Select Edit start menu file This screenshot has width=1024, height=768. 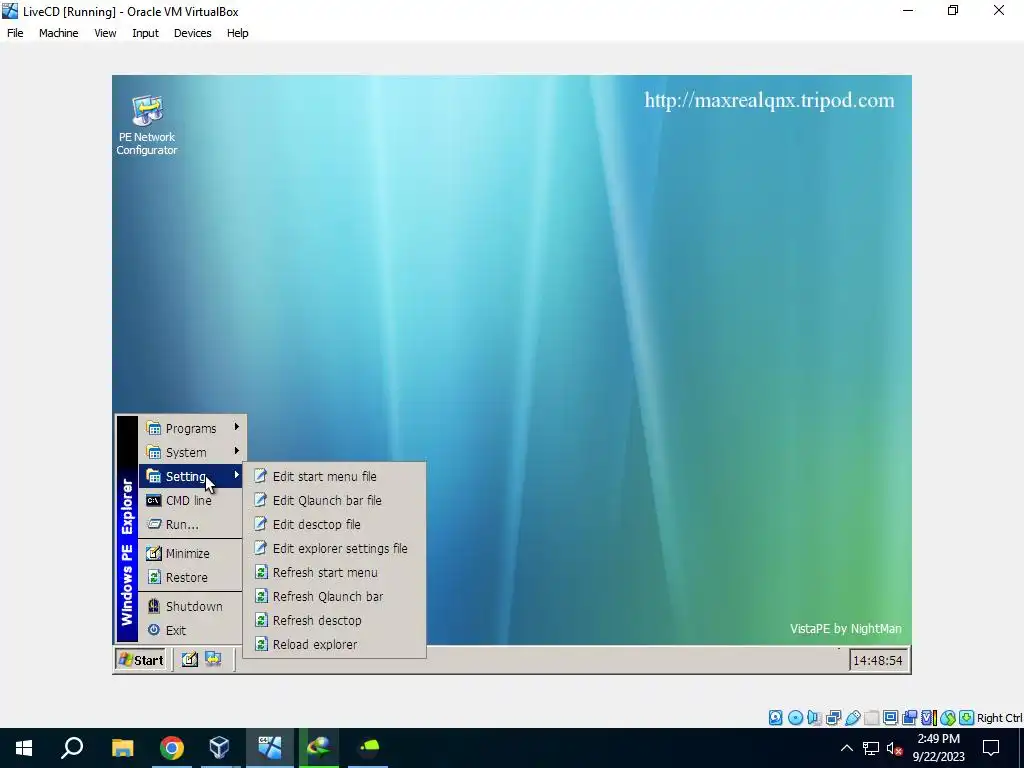[334, 477]
